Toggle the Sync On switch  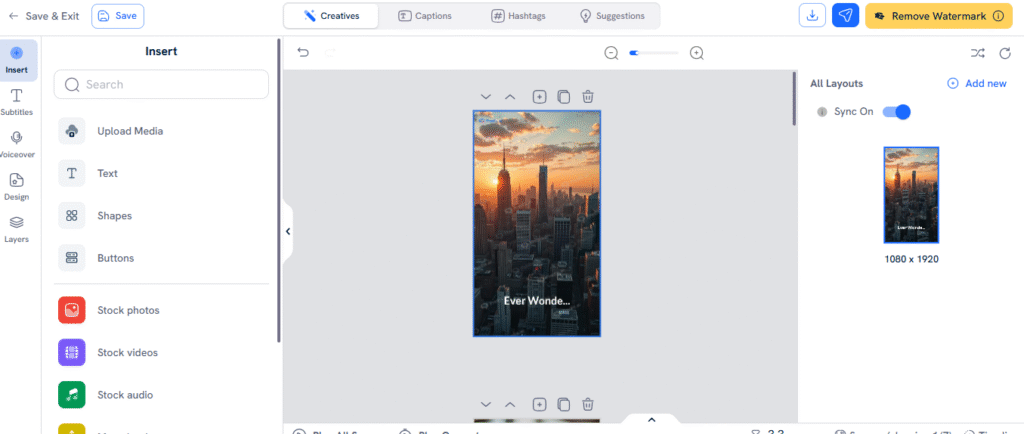coord(896,112)
